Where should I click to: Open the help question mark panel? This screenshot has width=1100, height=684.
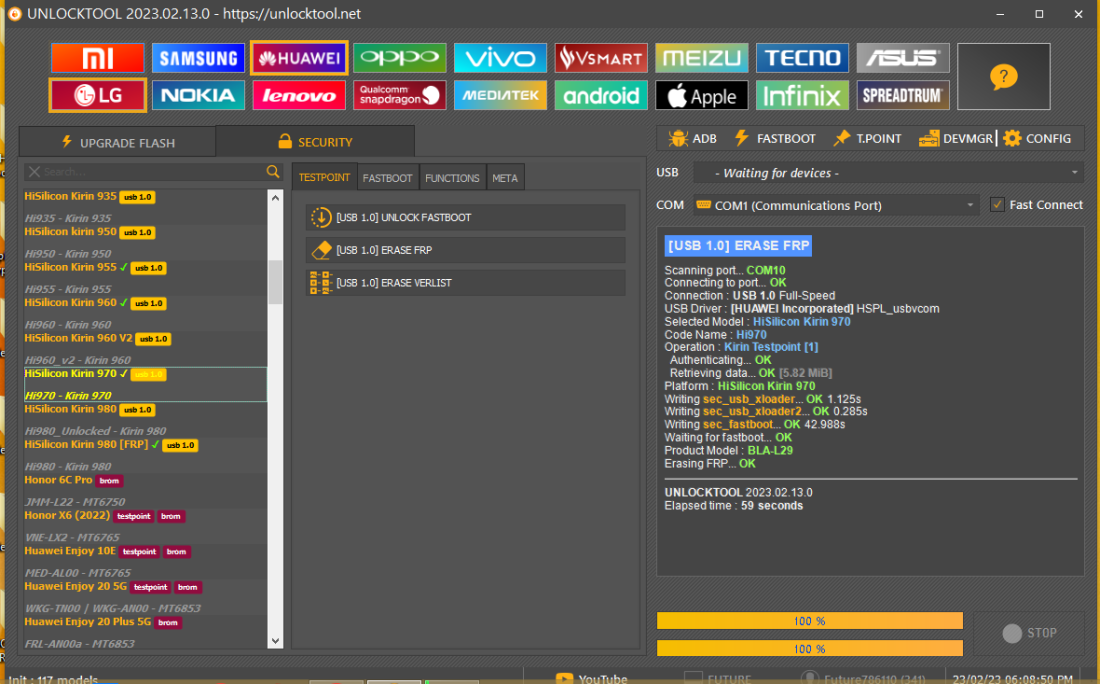[1004, 76]
